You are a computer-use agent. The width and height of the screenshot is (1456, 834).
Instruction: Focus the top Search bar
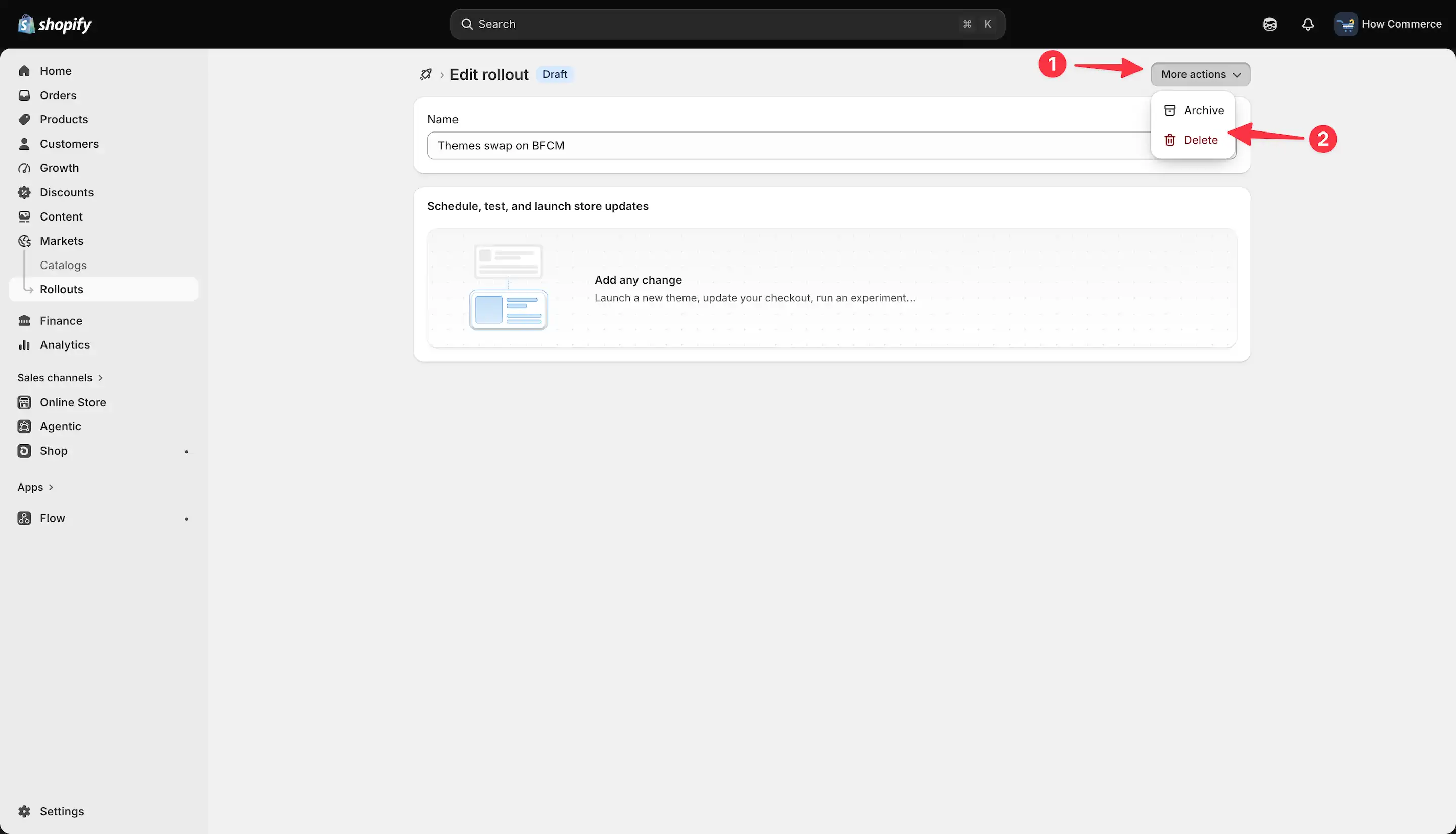[727, 24]
